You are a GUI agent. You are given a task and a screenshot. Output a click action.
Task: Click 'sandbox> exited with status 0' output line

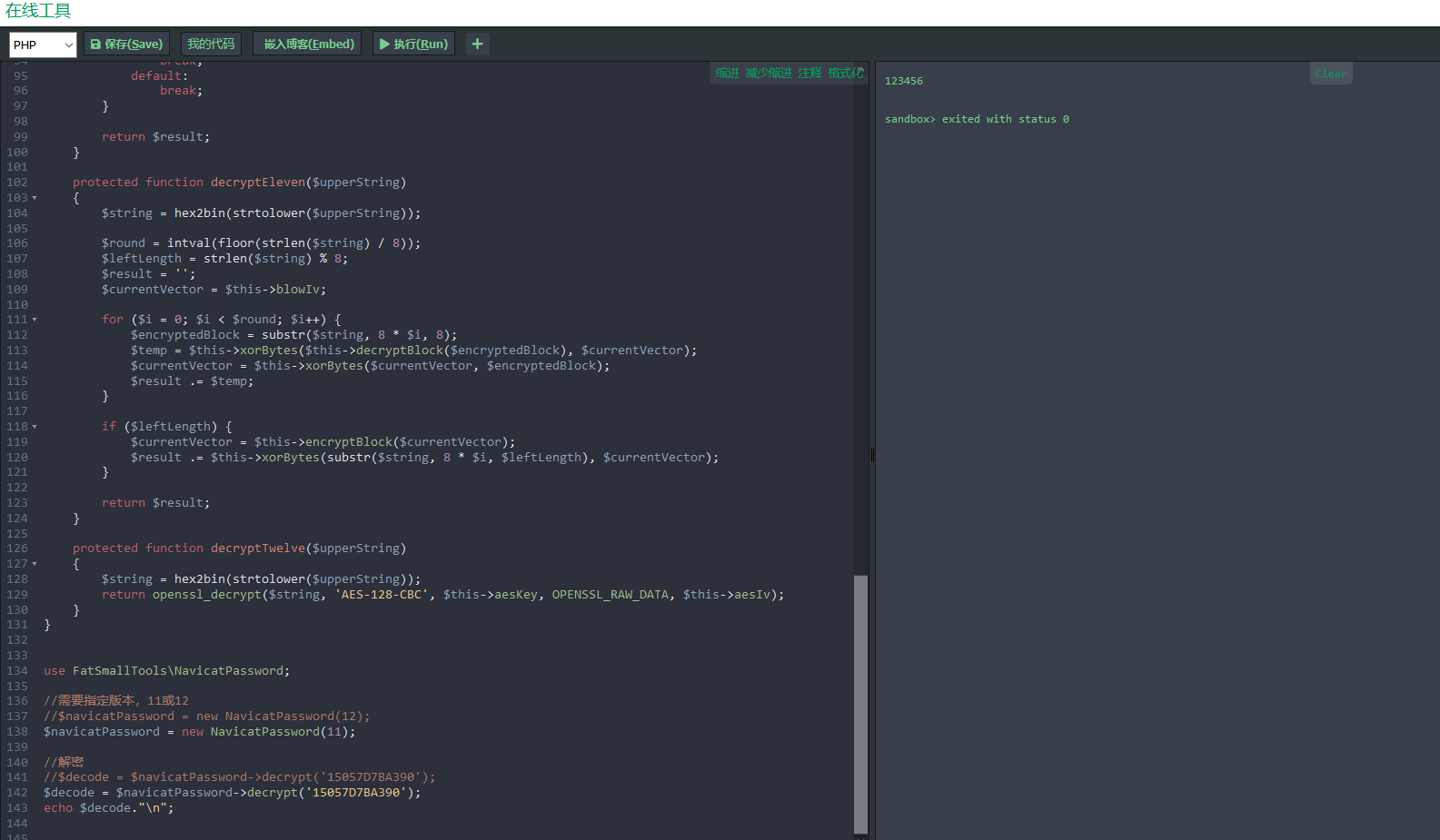click(x=977, y=119)
